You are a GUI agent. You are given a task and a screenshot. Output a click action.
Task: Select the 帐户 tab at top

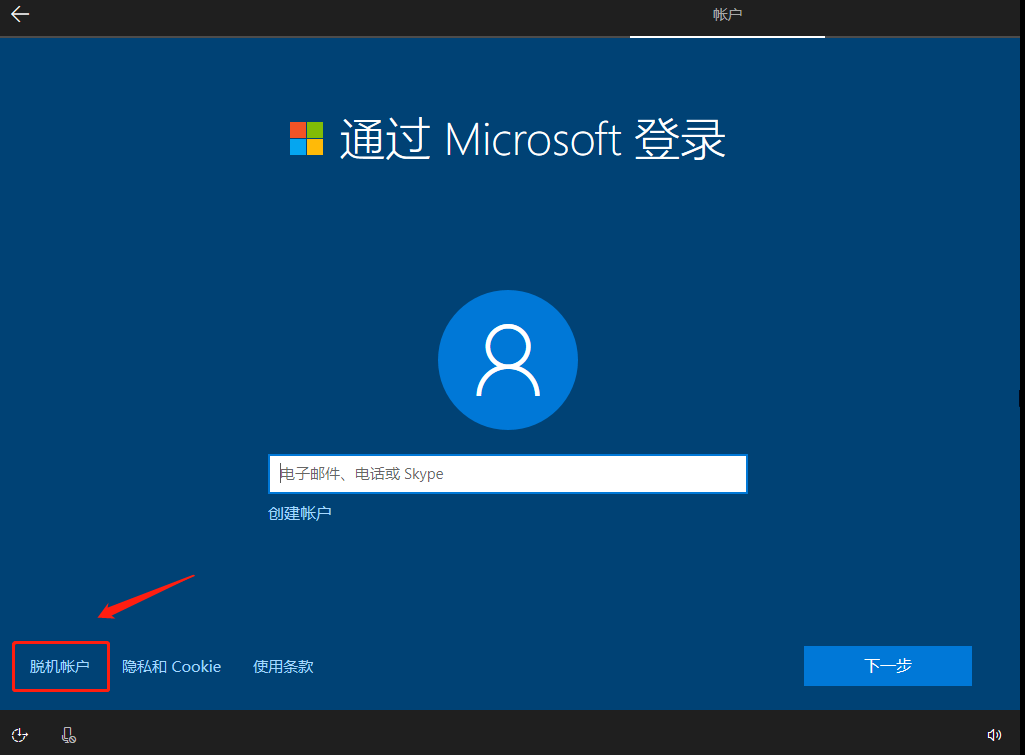(727, 14)
